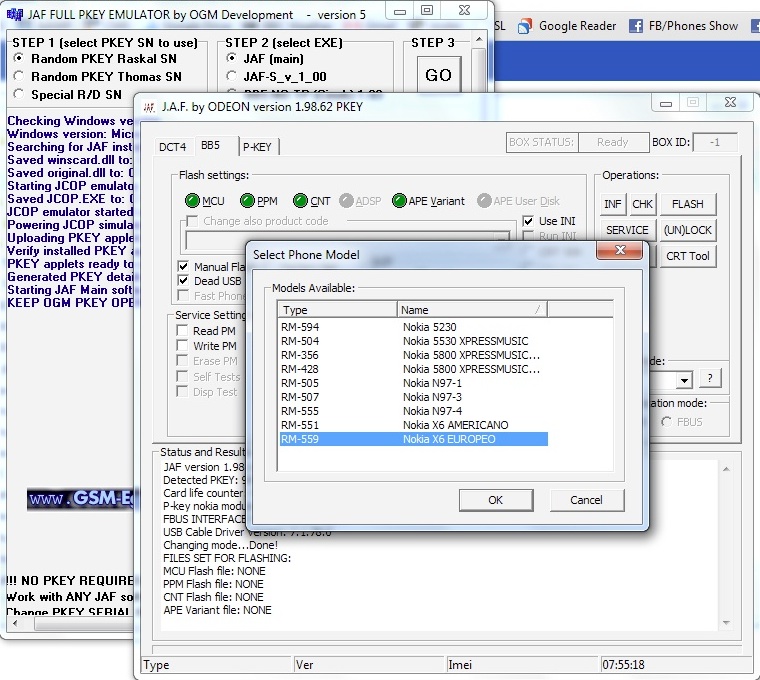
Task: Cancel the Select Phone Model dialog
Action: (586, 500)
